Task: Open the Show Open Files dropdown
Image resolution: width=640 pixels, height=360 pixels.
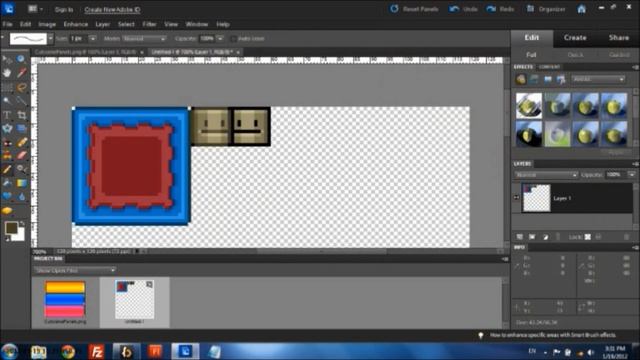Action: tap(75, 270)
